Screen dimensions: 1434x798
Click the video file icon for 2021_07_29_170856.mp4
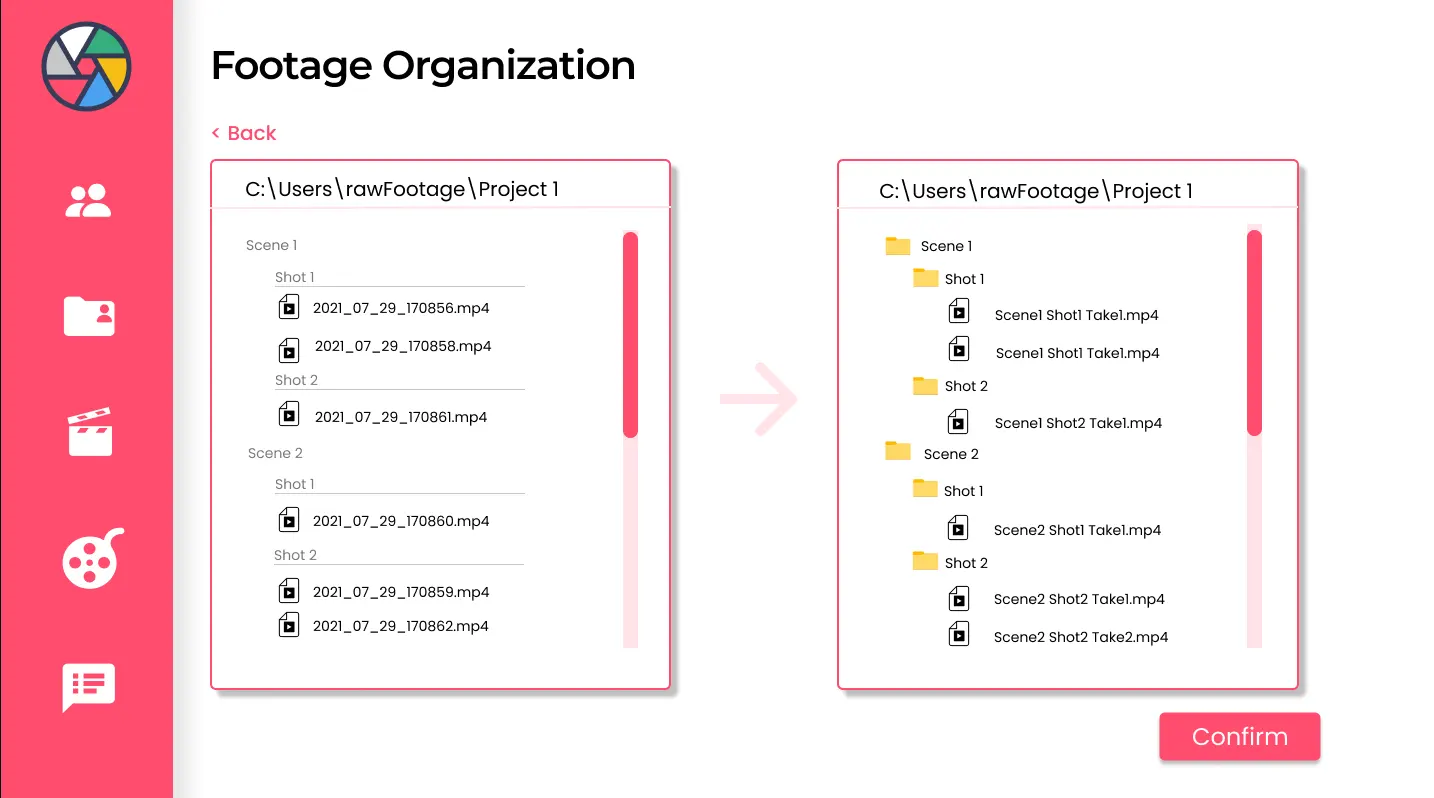289,307
